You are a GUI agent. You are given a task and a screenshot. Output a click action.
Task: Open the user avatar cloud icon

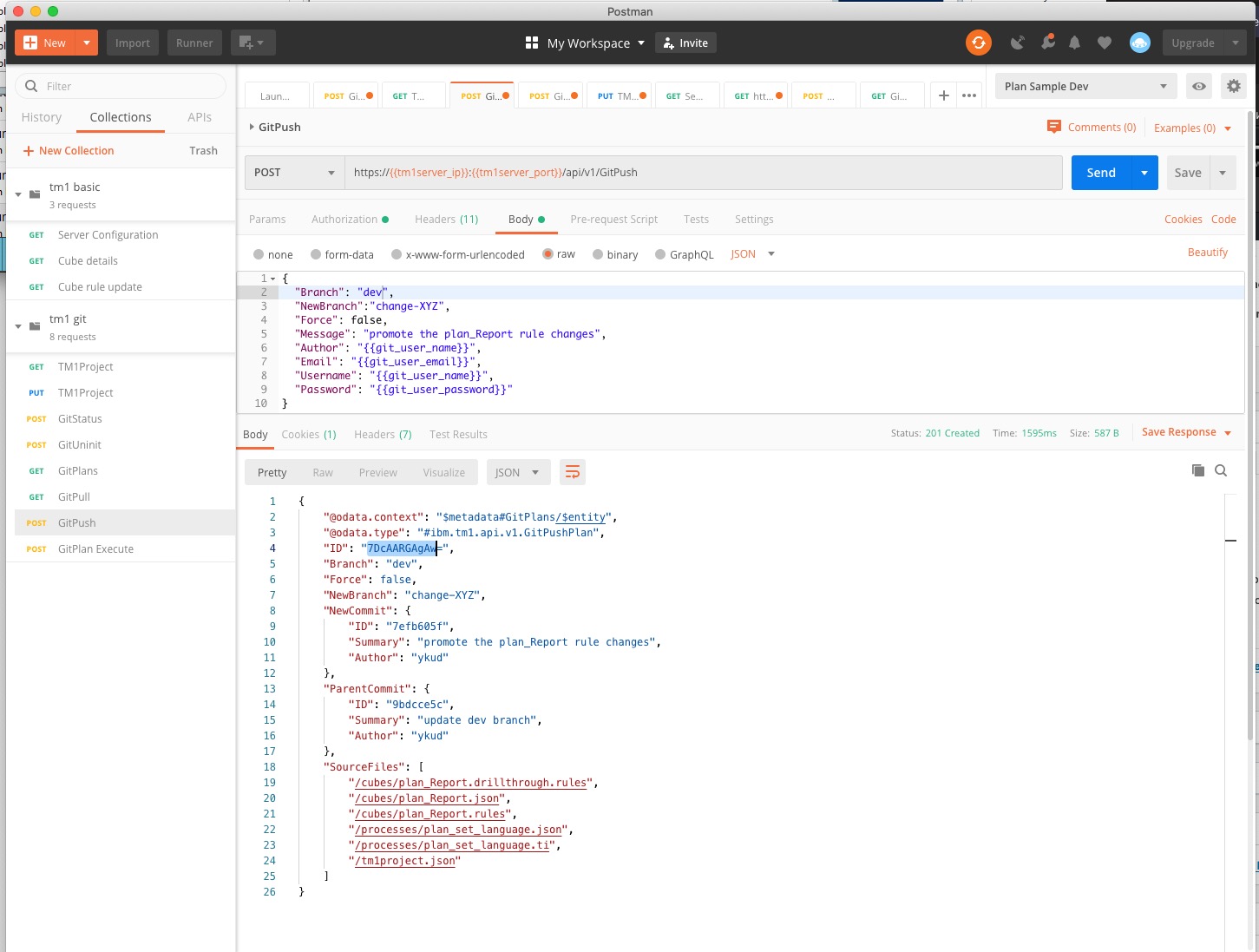tap(1140, 43)
